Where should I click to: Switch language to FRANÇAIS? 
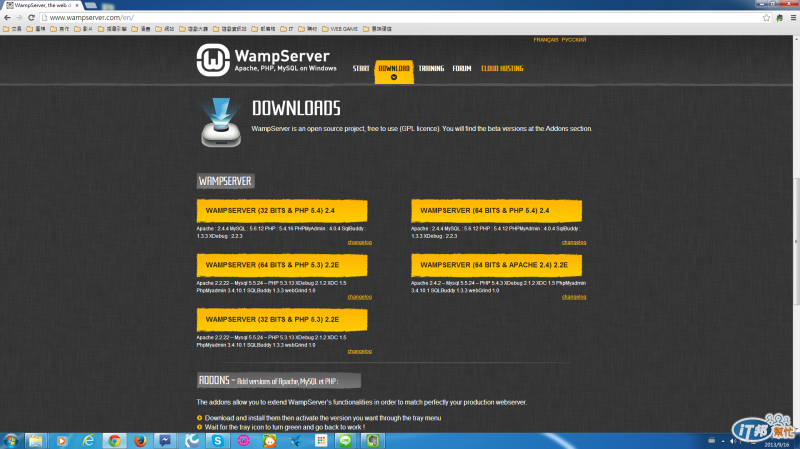(x=545, y=40)
